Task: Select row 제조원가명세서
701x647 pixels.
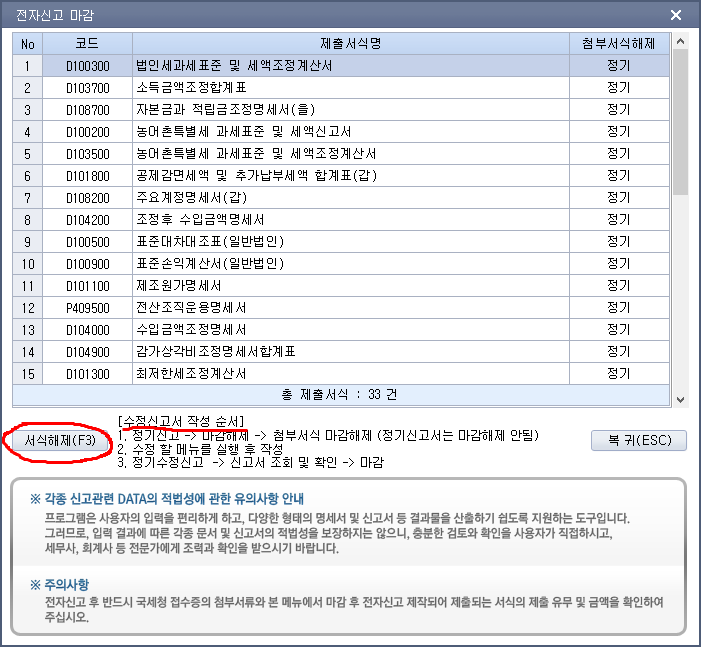Action: 341,286
